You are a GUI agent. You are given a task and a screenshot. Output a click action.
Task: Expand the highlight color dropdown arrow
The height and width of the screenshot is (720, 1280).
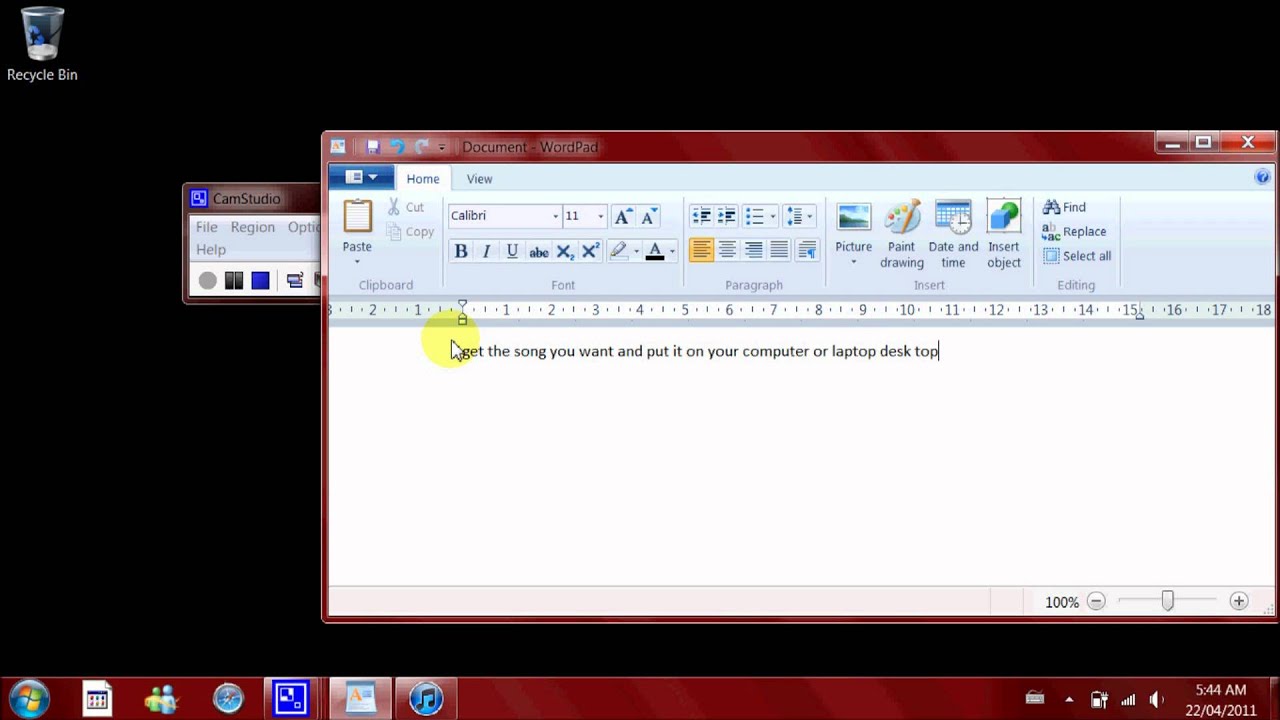tap(636, 252)
